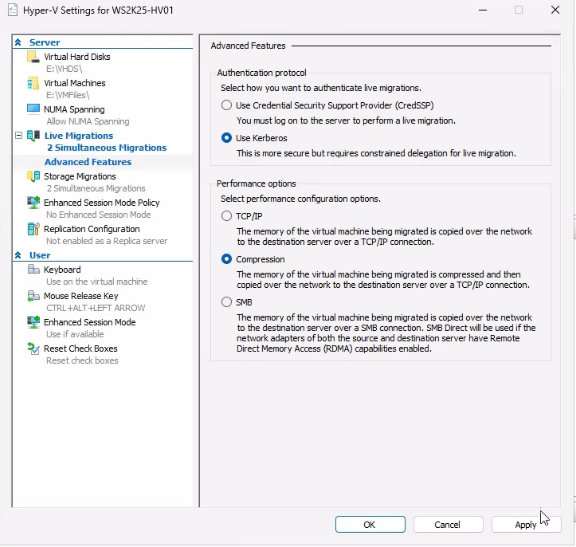The height and width of the screenshot is (547, 576).
Task: Open the Virtual Hard Disks setting
Action: click(77, 57)
